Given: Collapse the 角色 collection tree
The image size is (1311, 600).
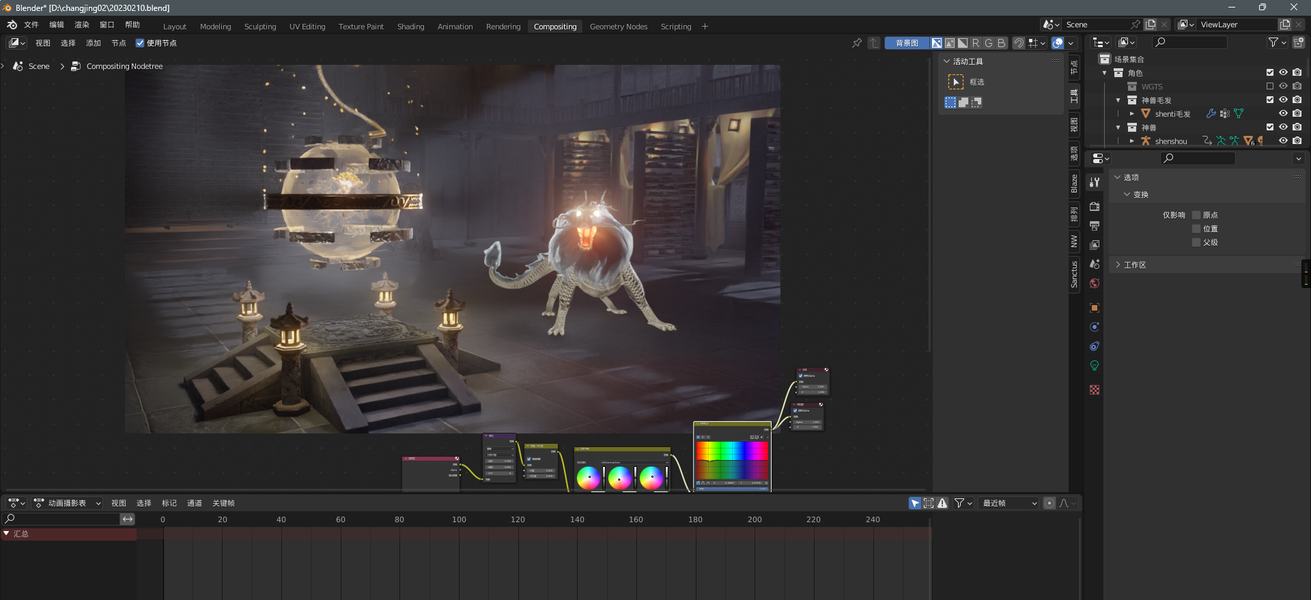Looking at the screenshot, I should click(1105, 73).
